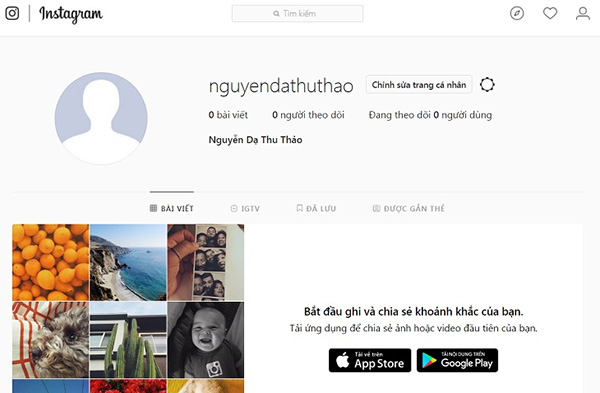Focus the Tìm kiếm search box
Image resolution: width=600 pixels, height=393 pixels.
coord(297,14)
